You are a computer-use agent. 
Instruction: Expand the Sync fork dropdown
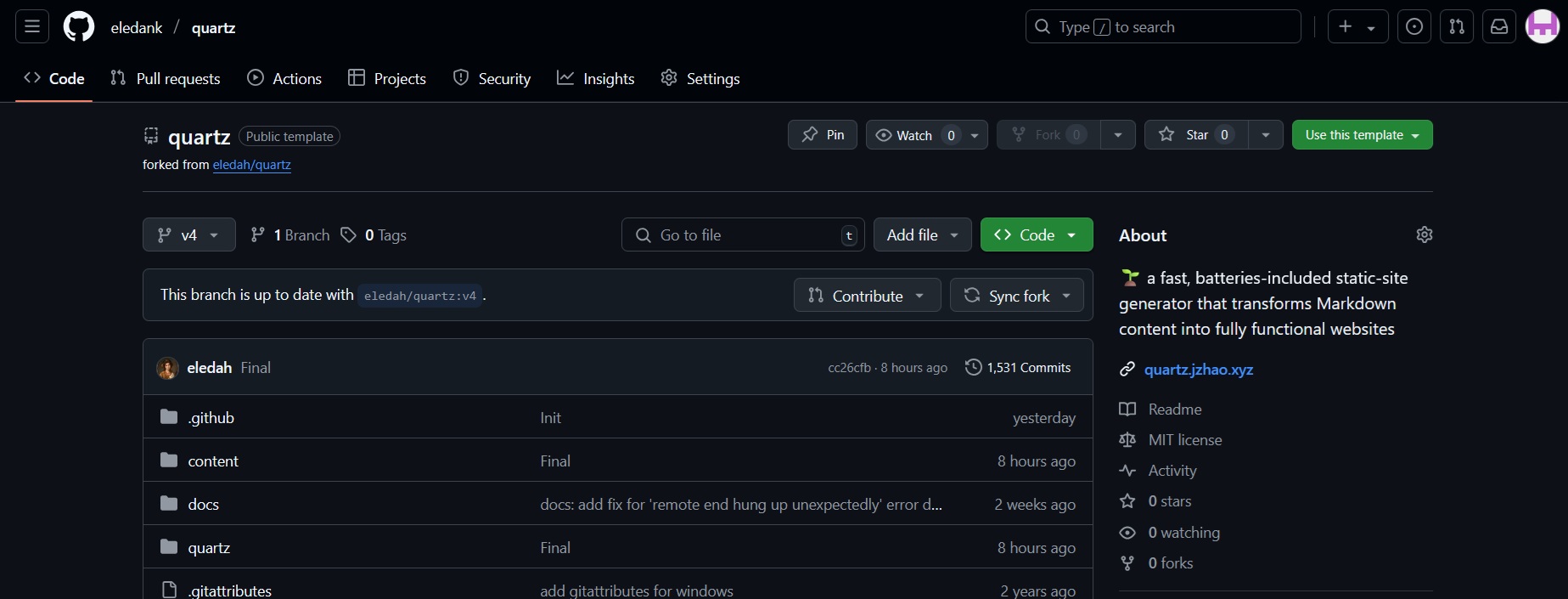[x=1017, y=296]
